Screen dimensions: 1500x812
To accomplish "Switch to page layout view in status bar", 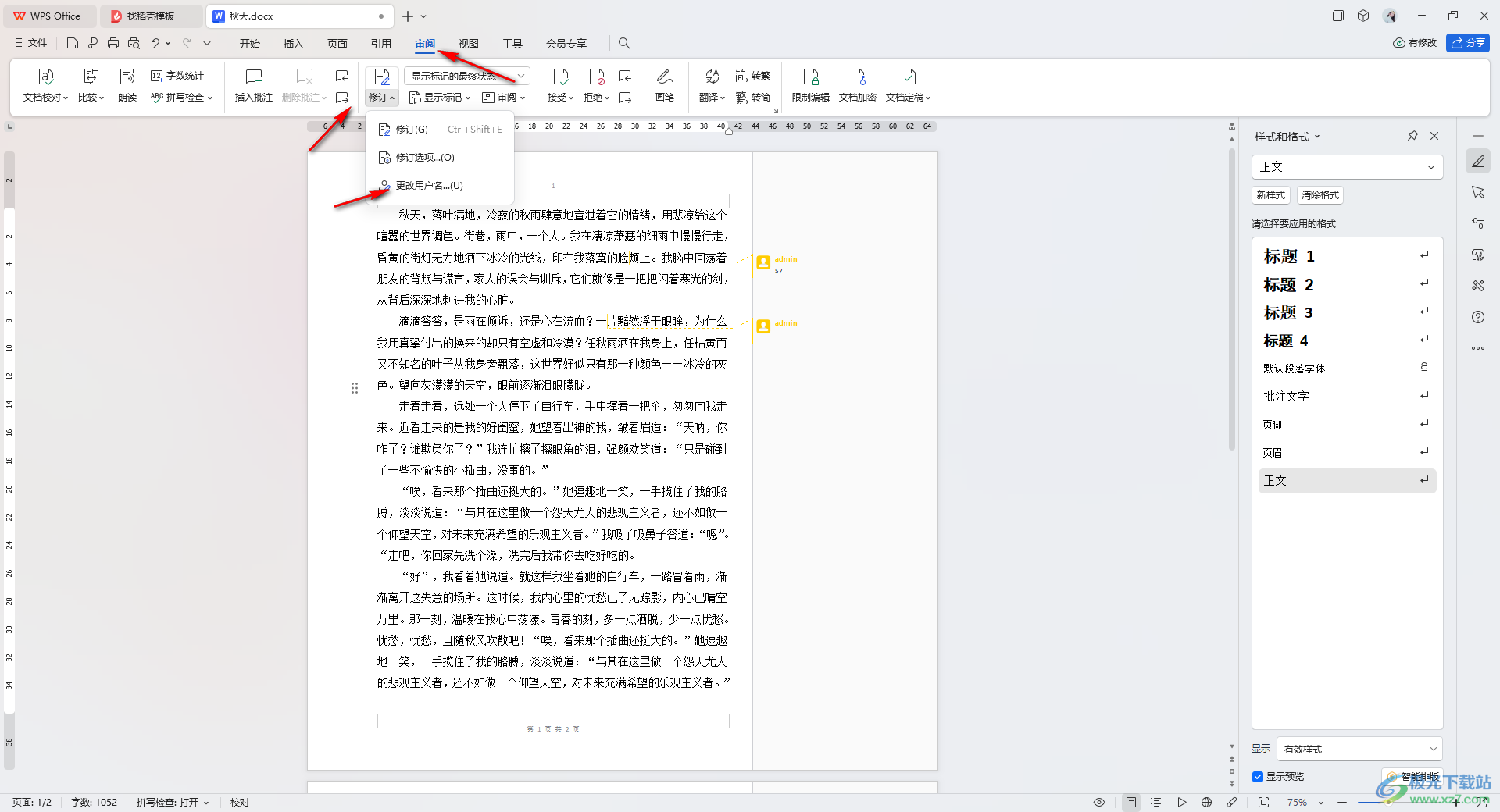I will tap(1131, 803).
